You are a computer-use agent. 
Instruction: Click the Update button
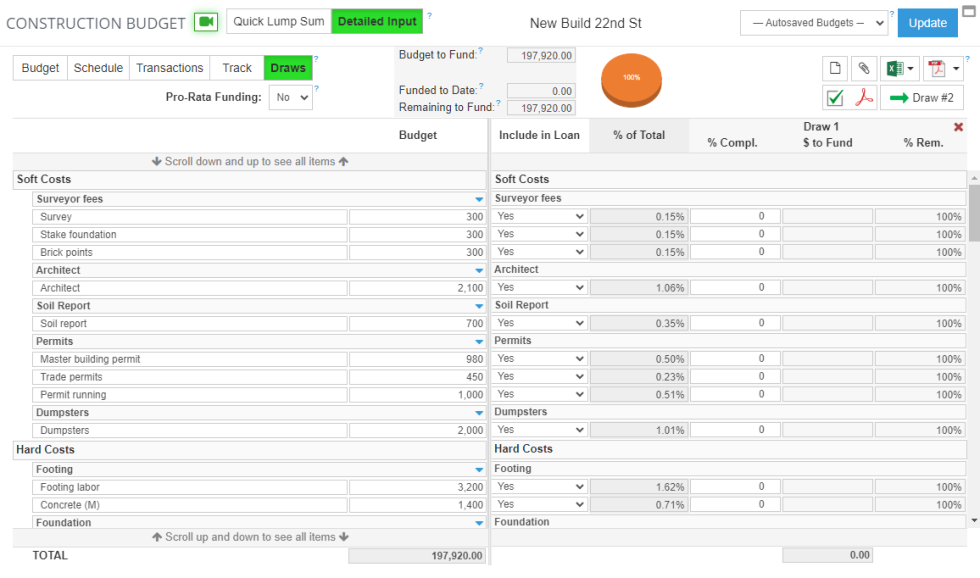coord(927,22)
